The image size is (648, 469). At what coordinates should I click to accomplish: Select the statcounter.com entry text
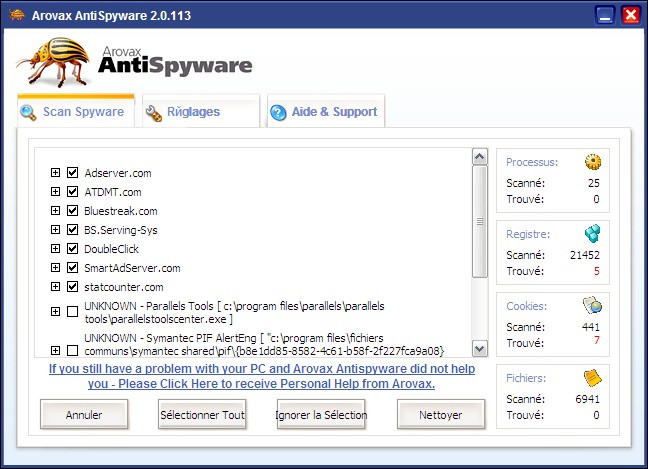[x=124, y=287]
